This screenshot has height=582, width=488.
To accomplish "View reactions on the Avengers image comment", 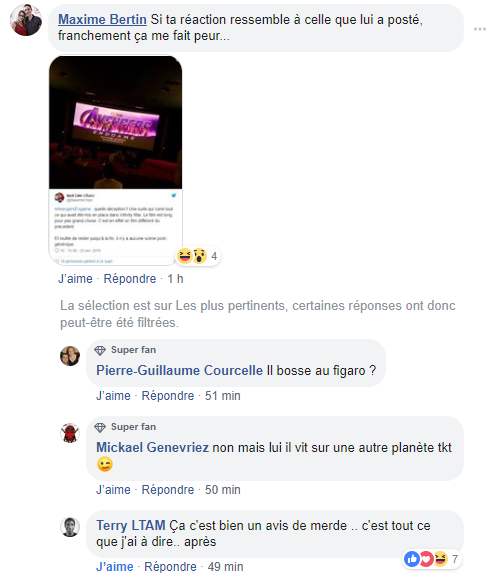I will [x=197, y=256].
